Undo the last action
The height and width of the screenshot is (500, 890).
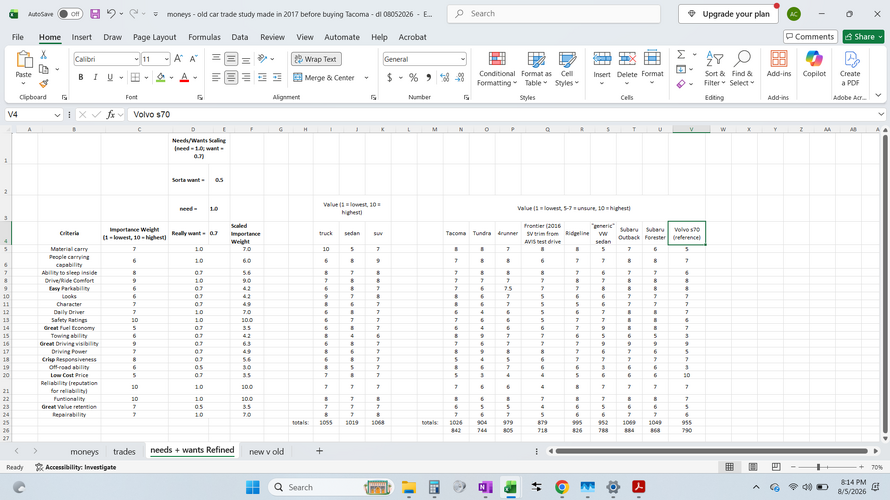pyautogui.click(x=111, y=14)
